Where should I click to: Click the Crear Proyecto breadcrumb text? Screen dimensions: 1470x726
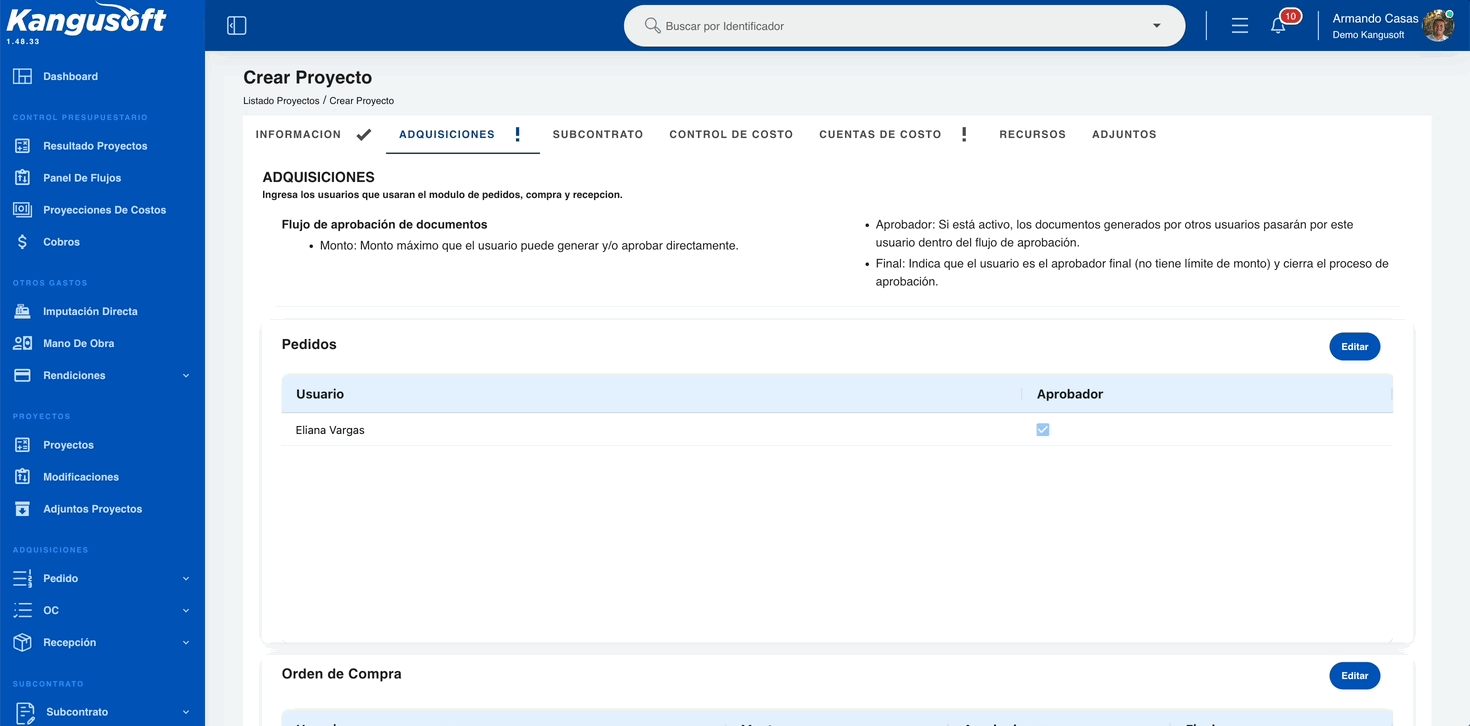coord(362,101)
